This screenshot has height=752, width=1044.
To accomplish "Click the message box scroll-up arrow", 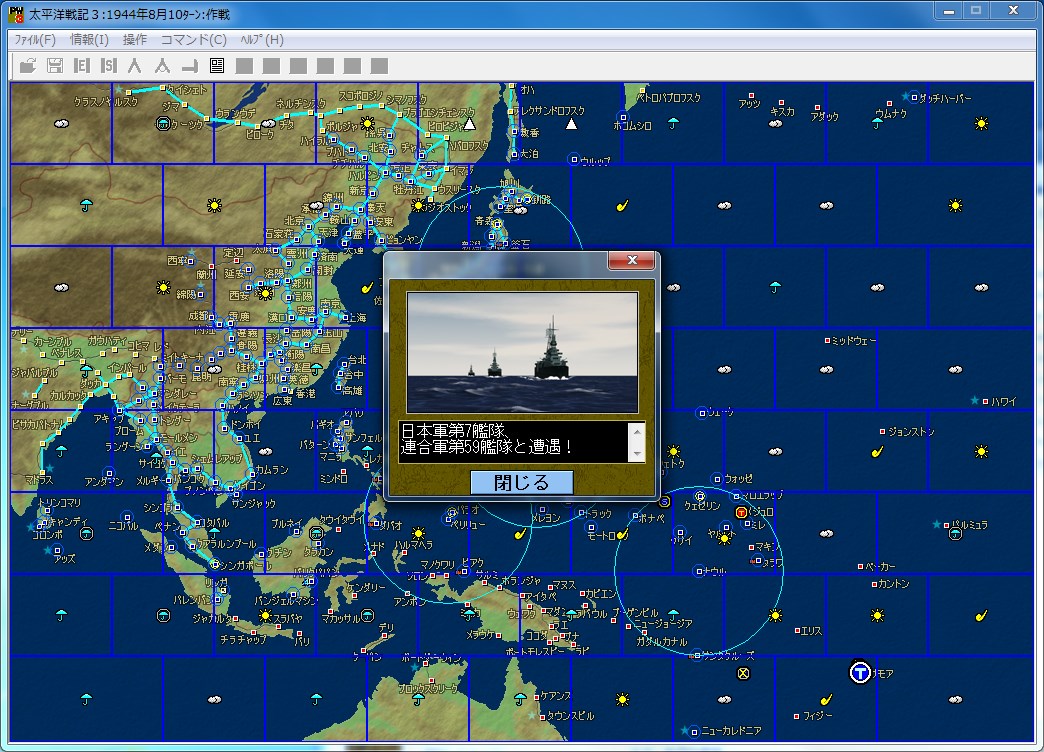I will (x=637, y=431).
